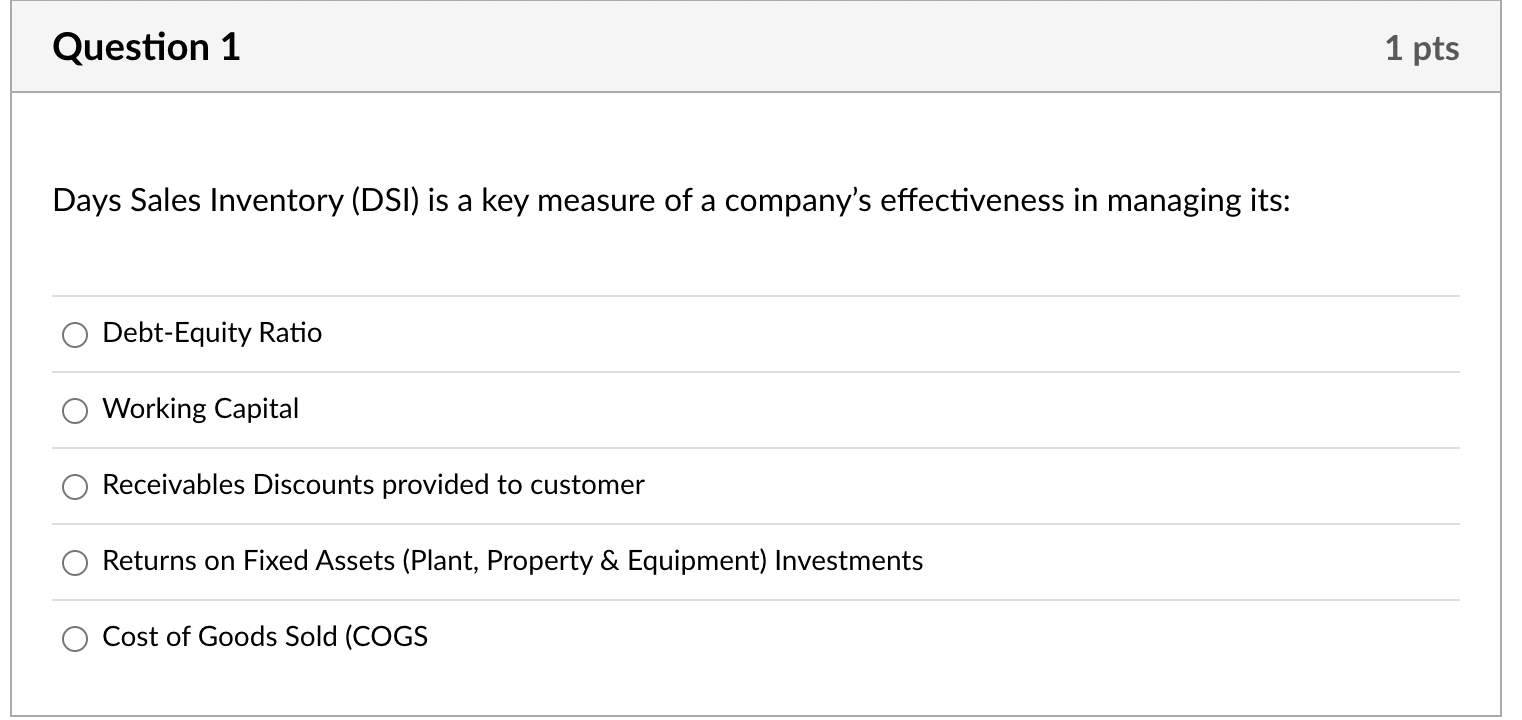This screenshot has width=1522, height=720.
Task: Select the Debt-Equity Ratio radio button
Action: coord(75,335)
